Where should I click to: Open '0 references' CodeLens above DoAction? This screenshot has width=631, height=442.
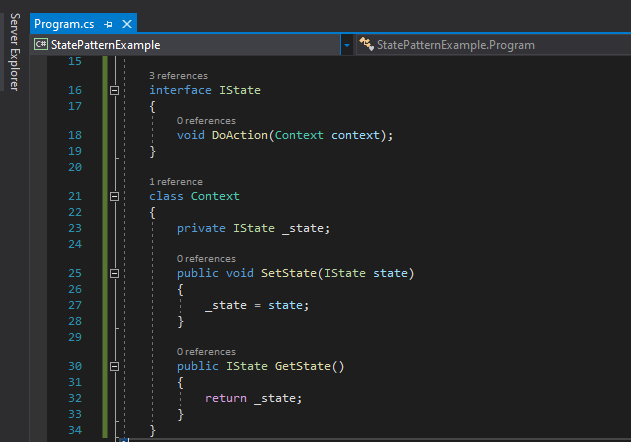tap(206, 121)
